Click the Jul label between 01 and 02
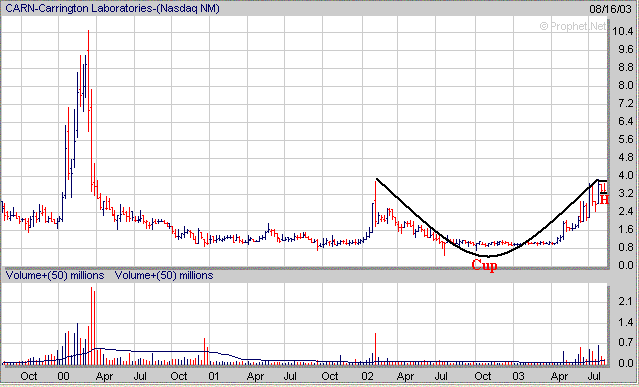639x387 pixels. 290,376
